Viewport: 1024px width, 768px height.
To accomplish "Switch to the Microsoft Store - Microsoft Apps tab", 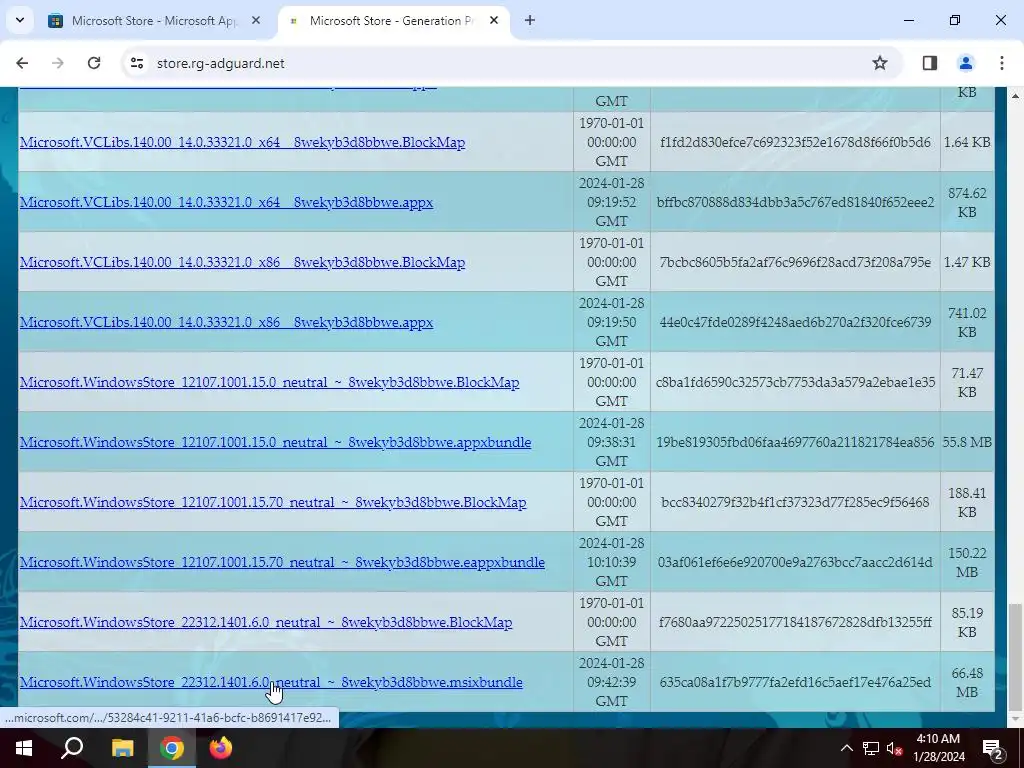I will [x=155, y=20].
